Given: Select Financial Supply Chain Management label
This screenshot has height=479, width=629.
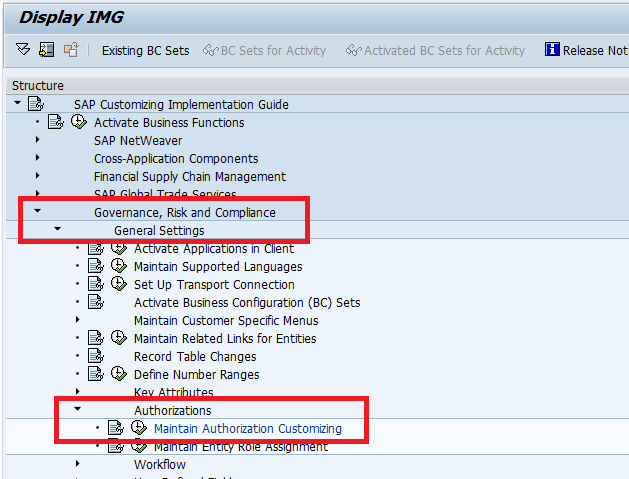Looking at the screenshot, I should click(x=190, y=177).
